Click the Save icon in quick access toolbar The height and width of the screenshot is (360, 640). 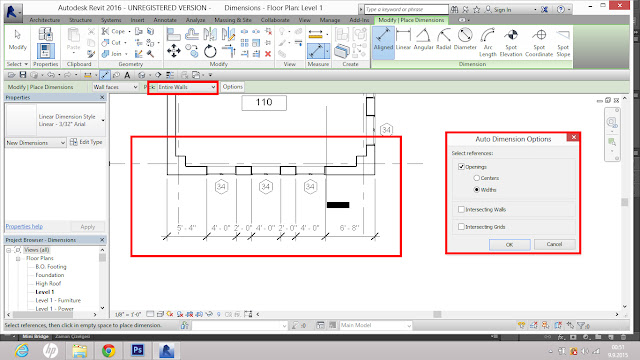click(23, 75)
